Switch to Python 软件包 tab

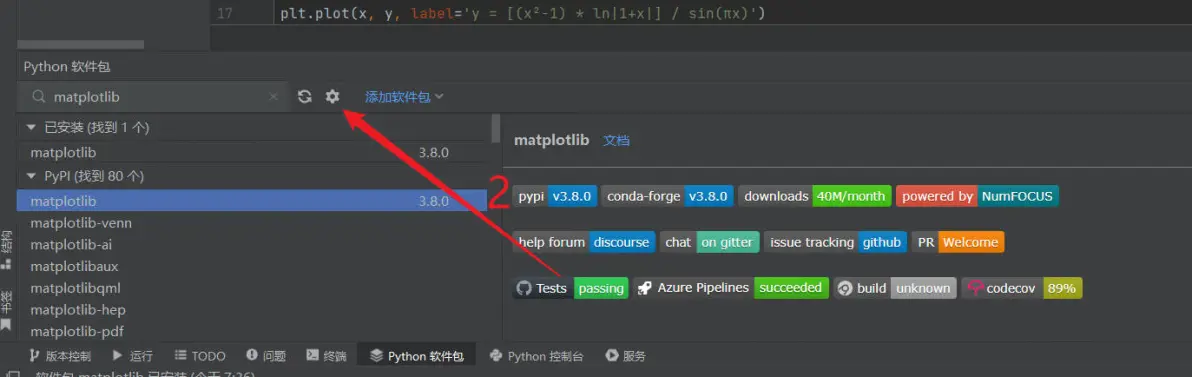pos(417,356)
